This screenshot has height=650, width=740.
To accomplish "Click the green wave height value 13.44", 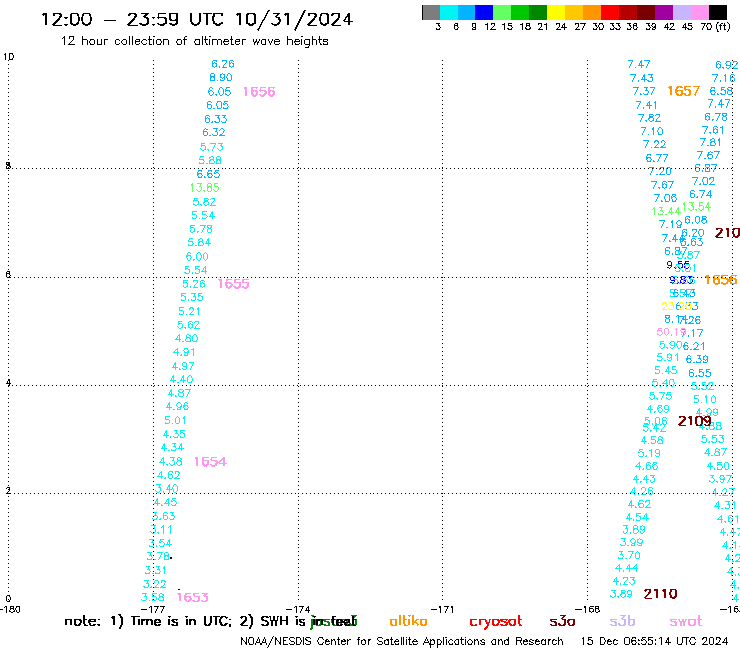I will [666, 211].
